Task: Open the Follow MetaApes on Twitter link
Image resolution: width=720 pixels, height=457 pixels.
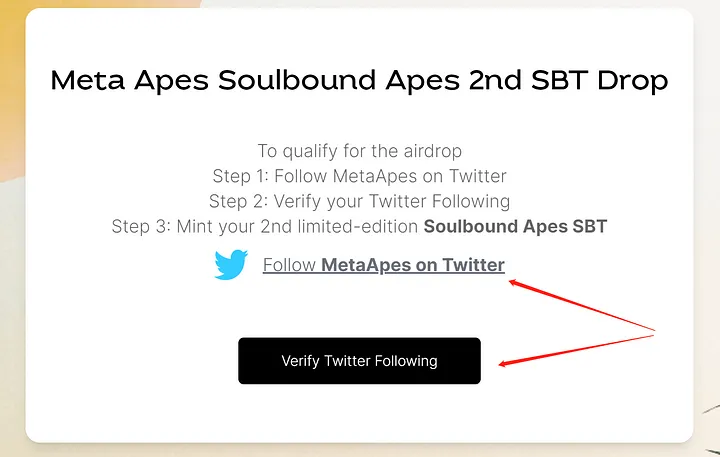Action: click(383, 265)
